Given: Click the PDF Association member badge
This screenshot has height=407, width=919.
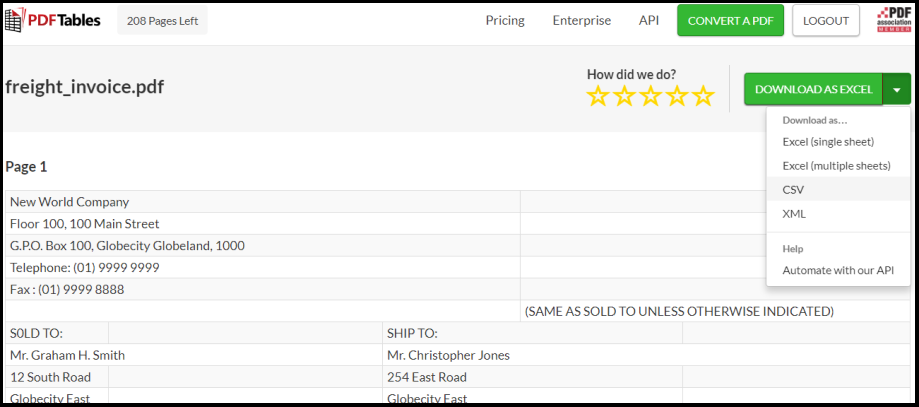Looking at the screenshot, I should 892,20.
